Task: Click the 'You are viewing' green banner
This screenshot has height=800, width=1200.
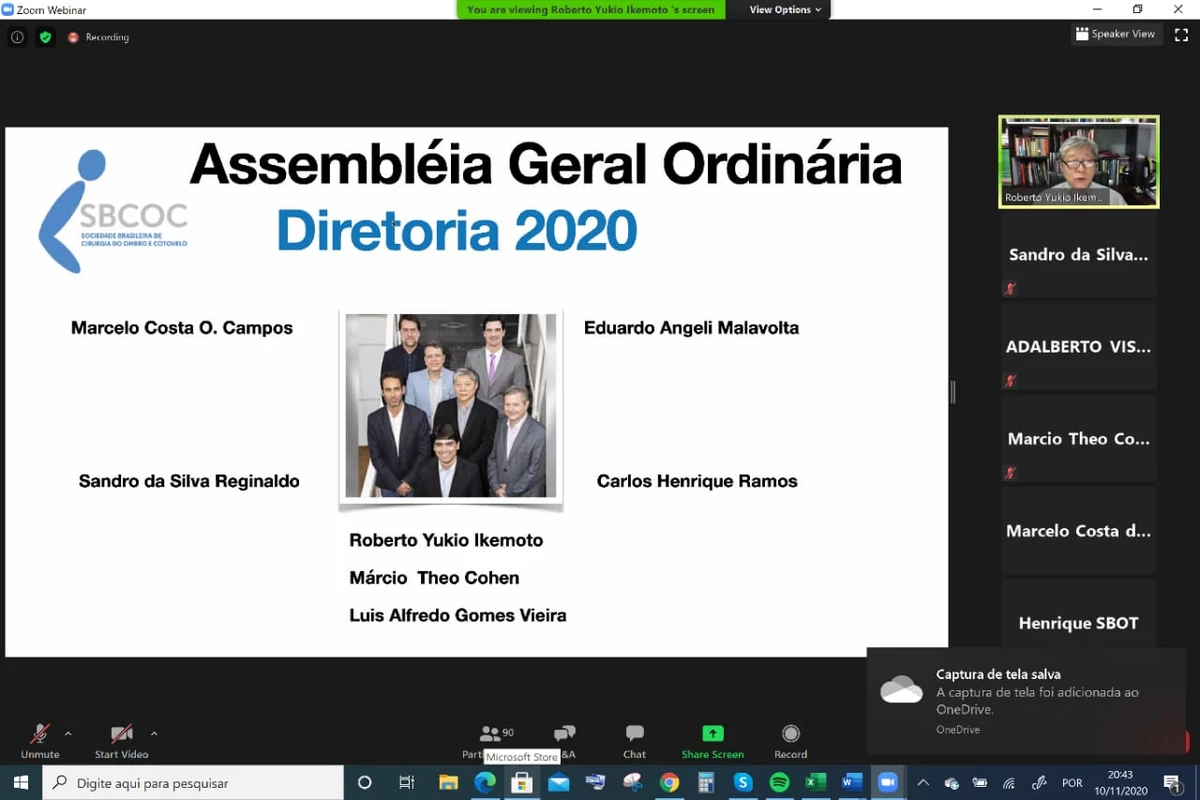Action: pos(591,10)
